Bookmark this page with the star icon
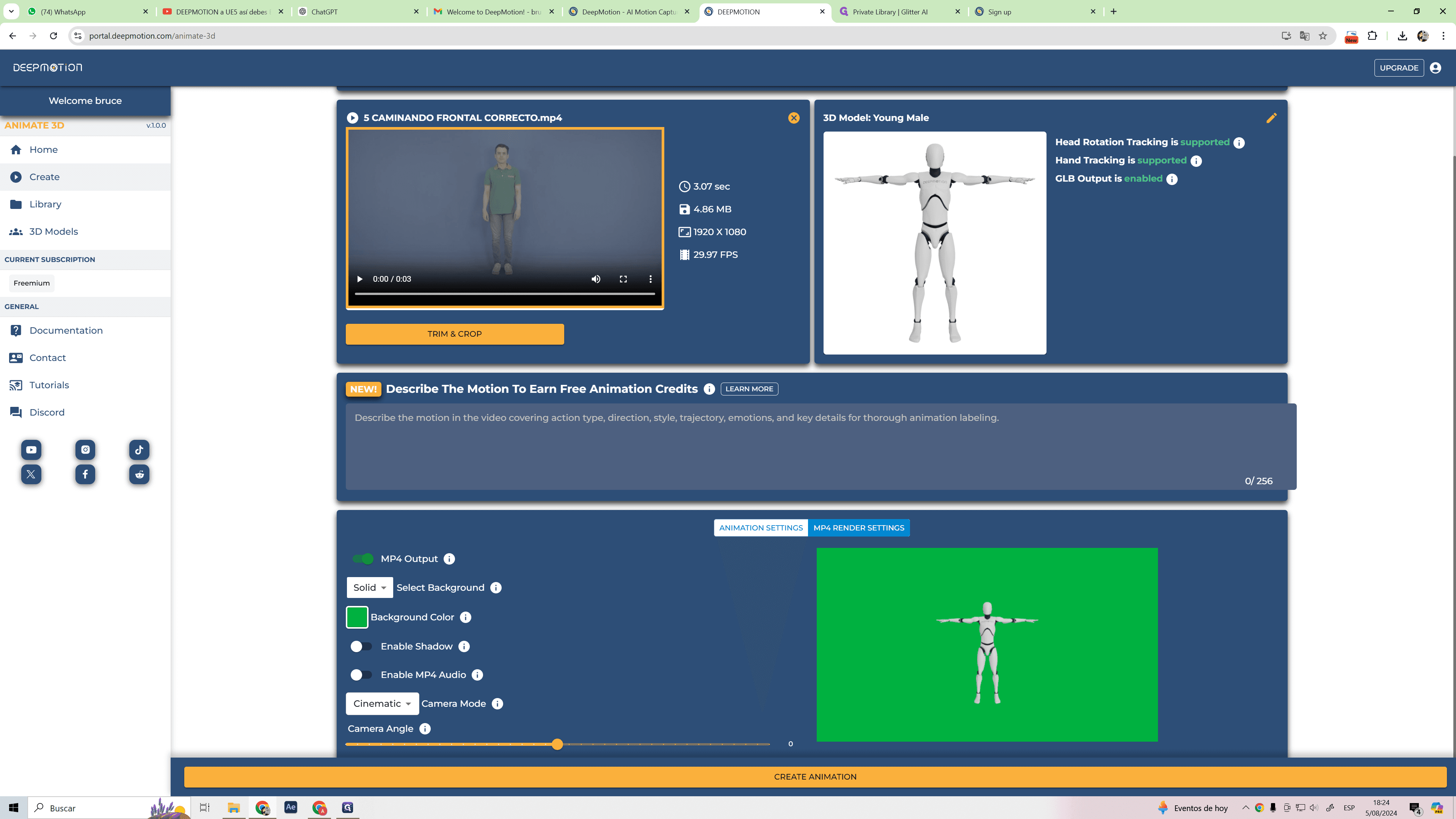1456x819 pixels. (1323, 36)
